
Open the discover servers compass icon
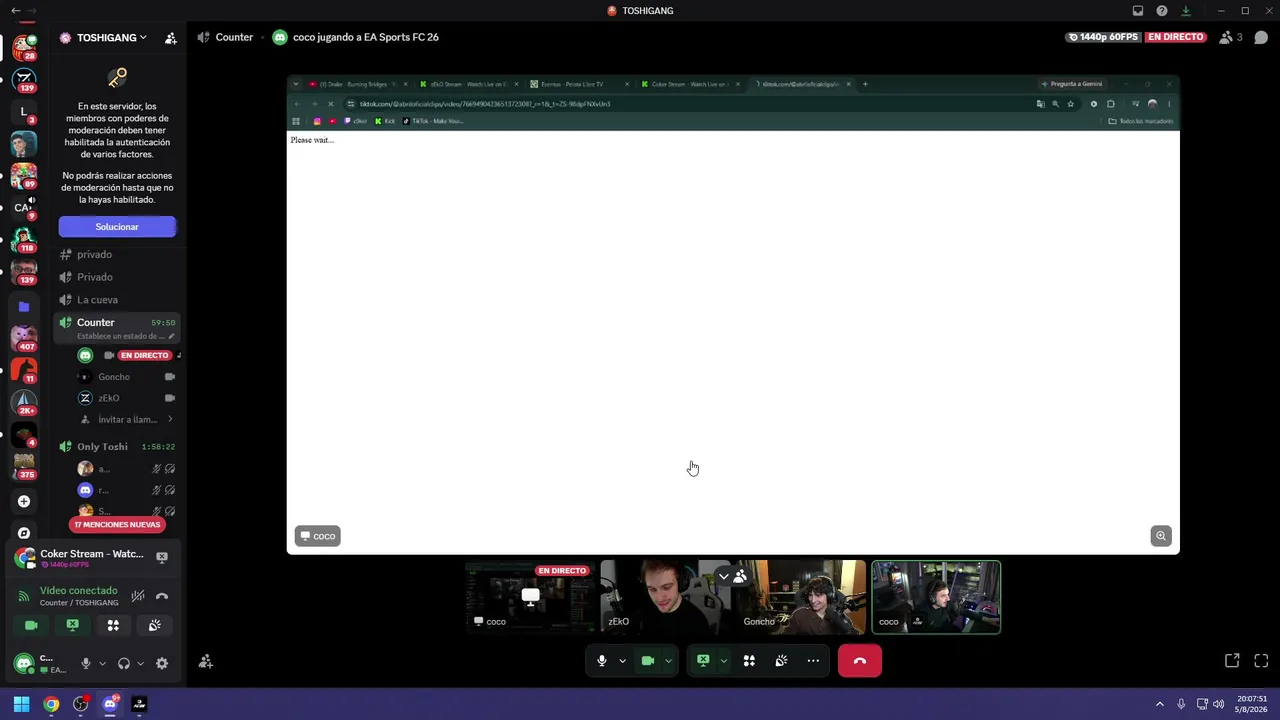(24, 533)
